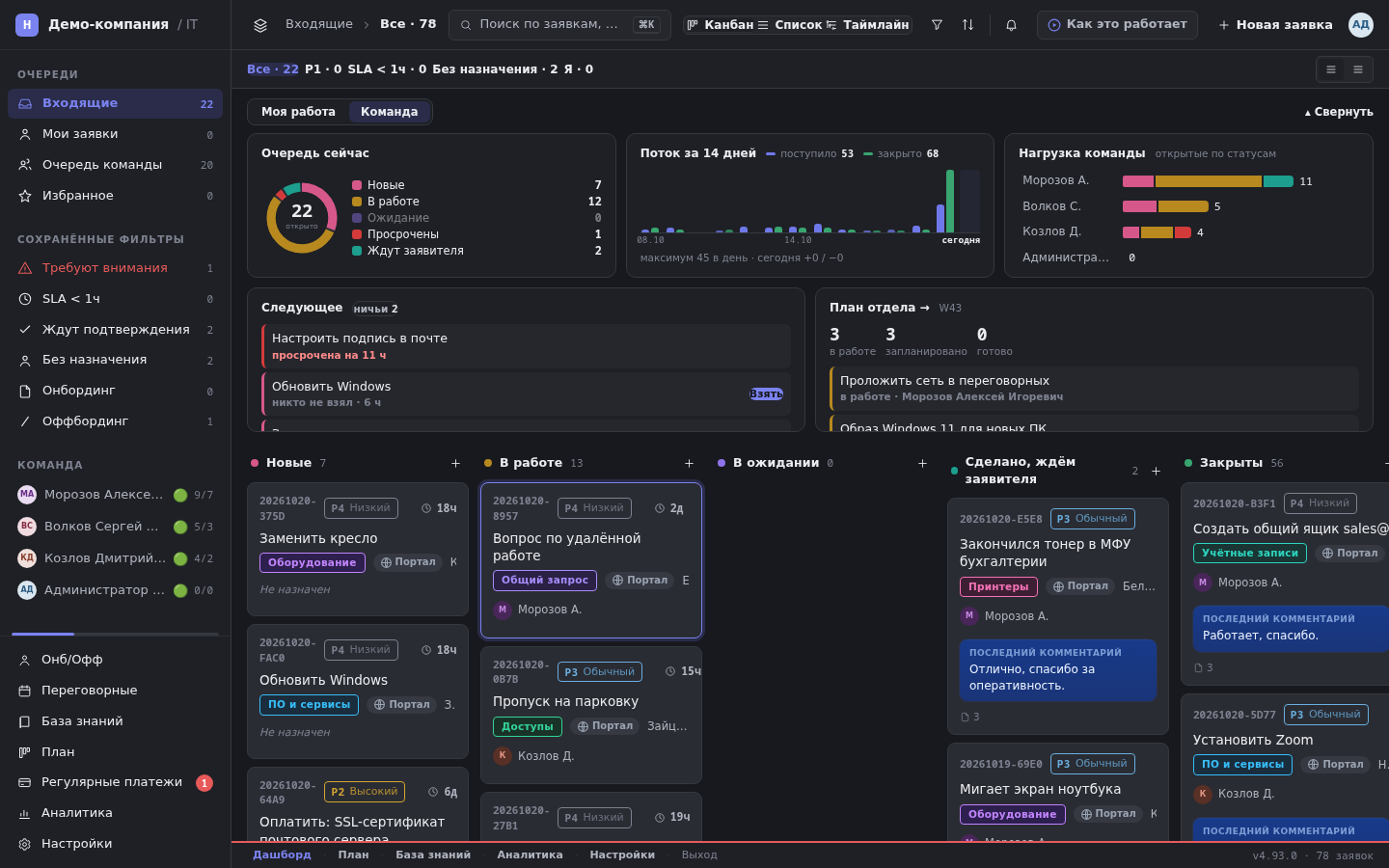Apply the Все · 22 quick filter
1389x868 pixels.
coord(273,69)
